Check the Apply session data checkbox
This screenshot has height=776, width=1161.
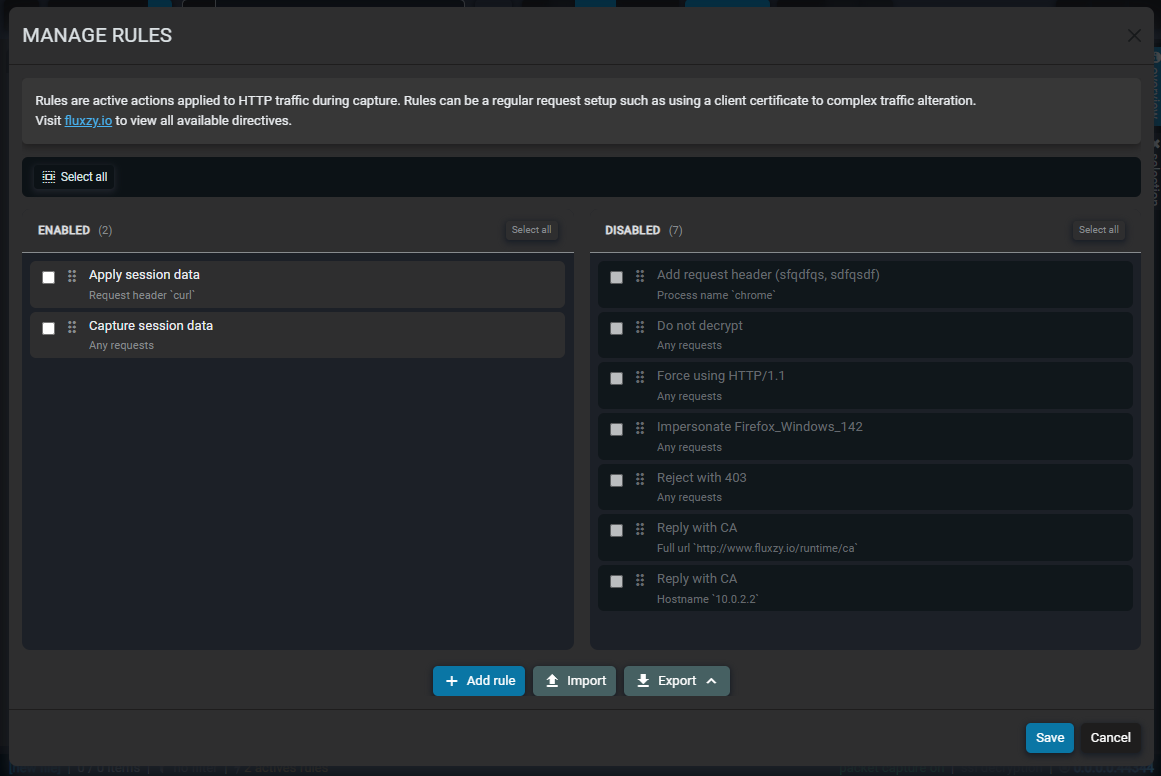pyautogui.click(x=48, y=277)
